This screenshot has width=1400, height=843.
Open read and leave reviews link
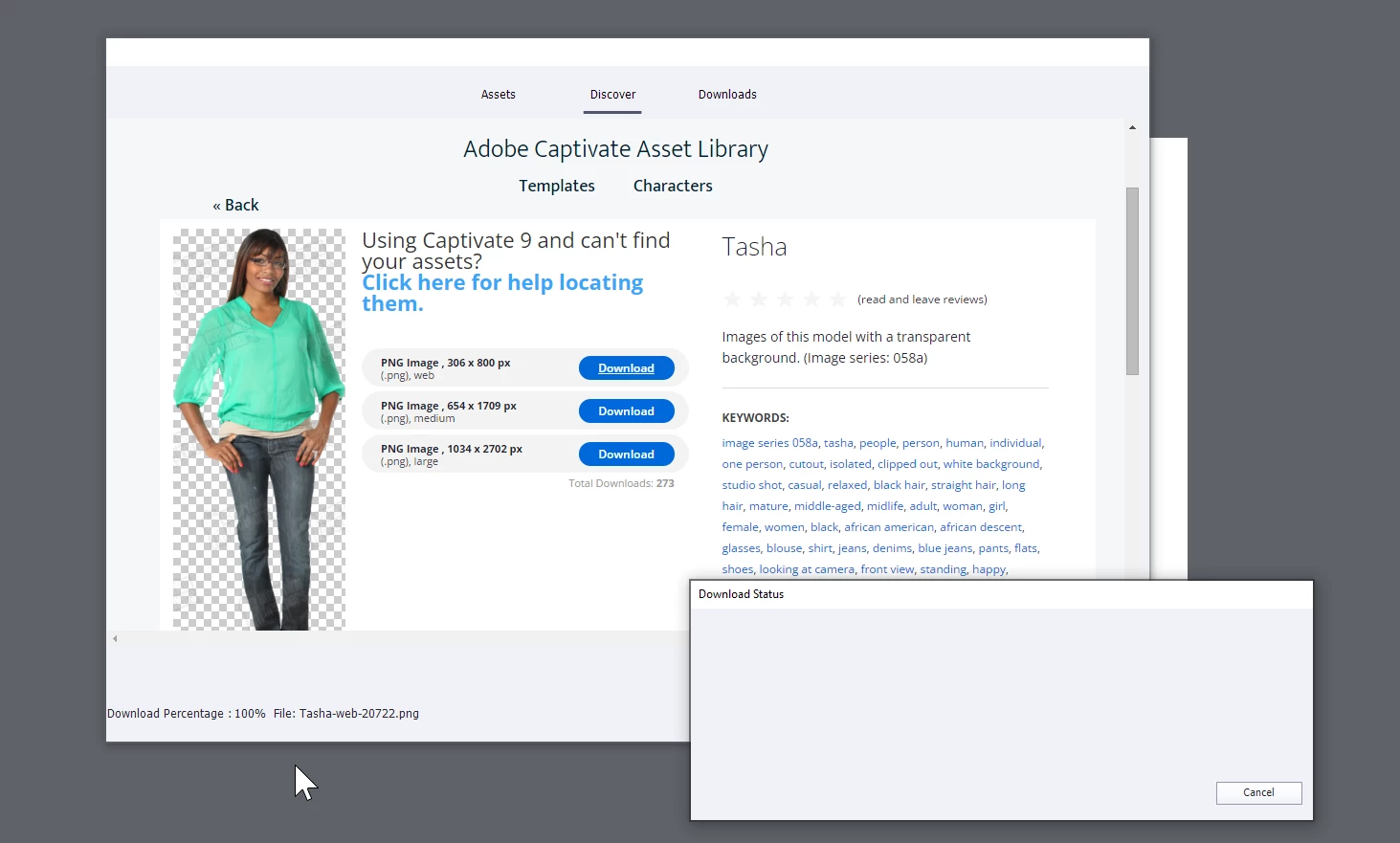[922, 299]
